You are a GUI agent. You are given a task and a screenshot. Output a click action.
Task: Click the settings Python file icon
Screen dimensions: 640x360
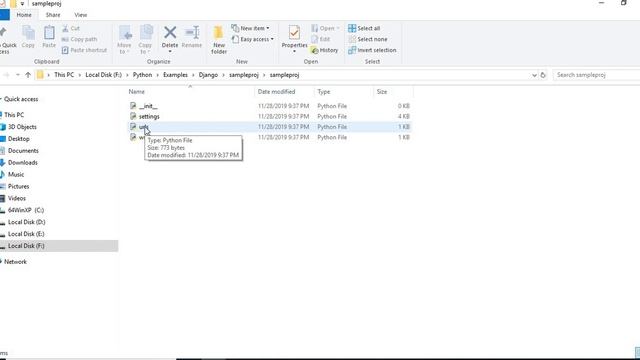coord(133,116)
